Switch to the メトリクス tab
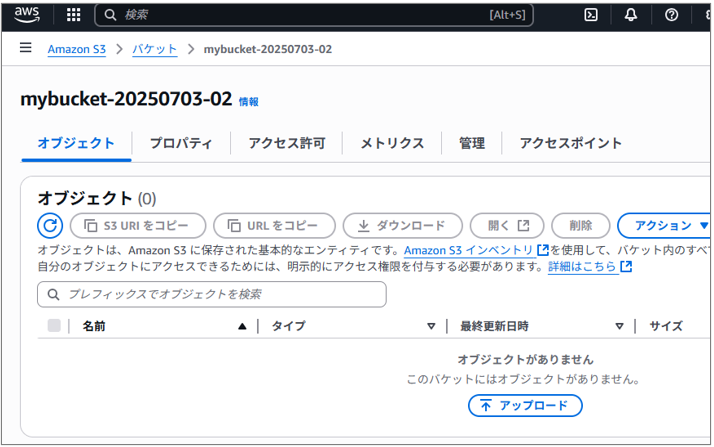 (392, 143)
